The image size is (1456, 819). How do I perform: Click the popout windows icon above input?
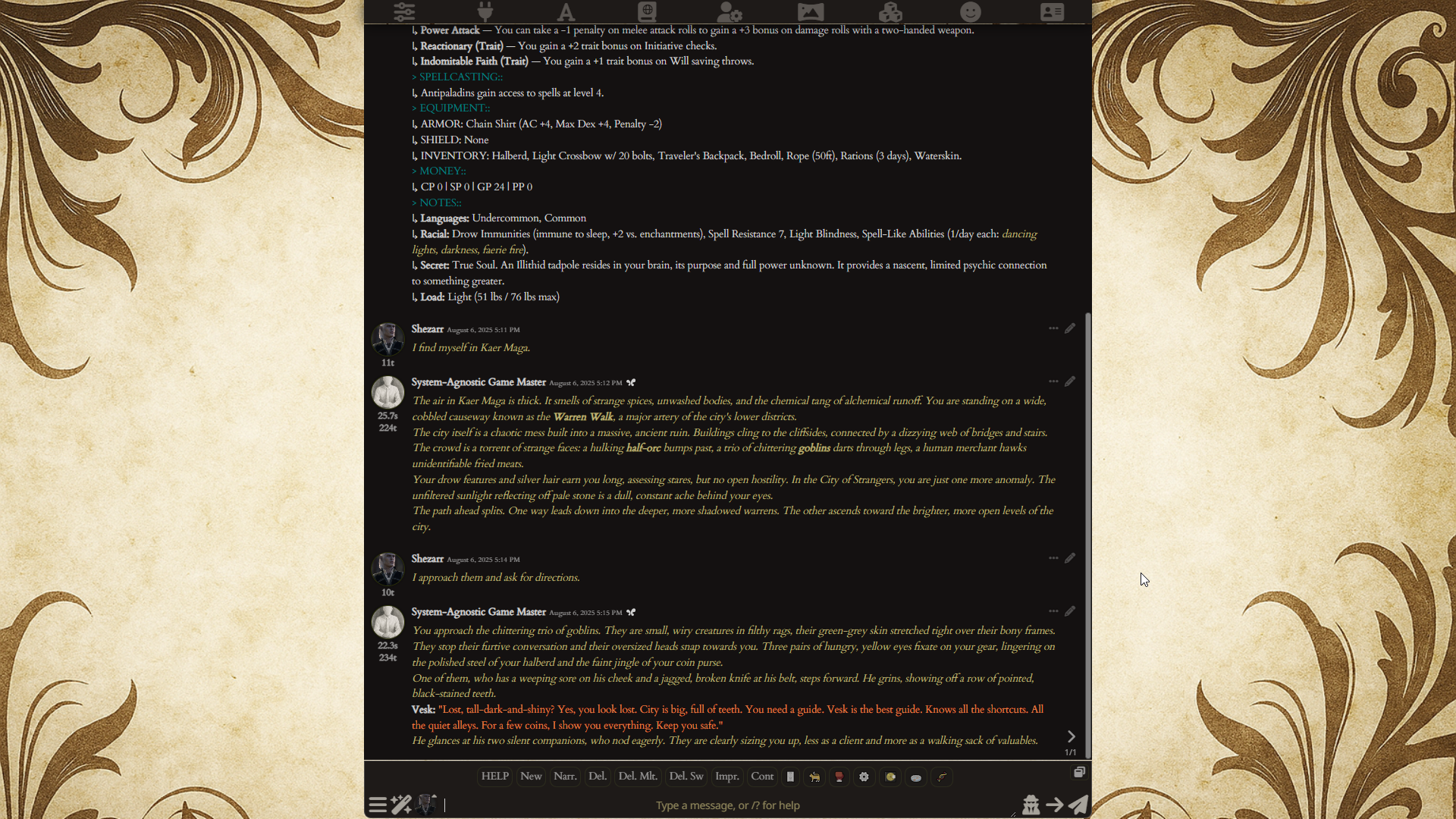(1079, 772)
